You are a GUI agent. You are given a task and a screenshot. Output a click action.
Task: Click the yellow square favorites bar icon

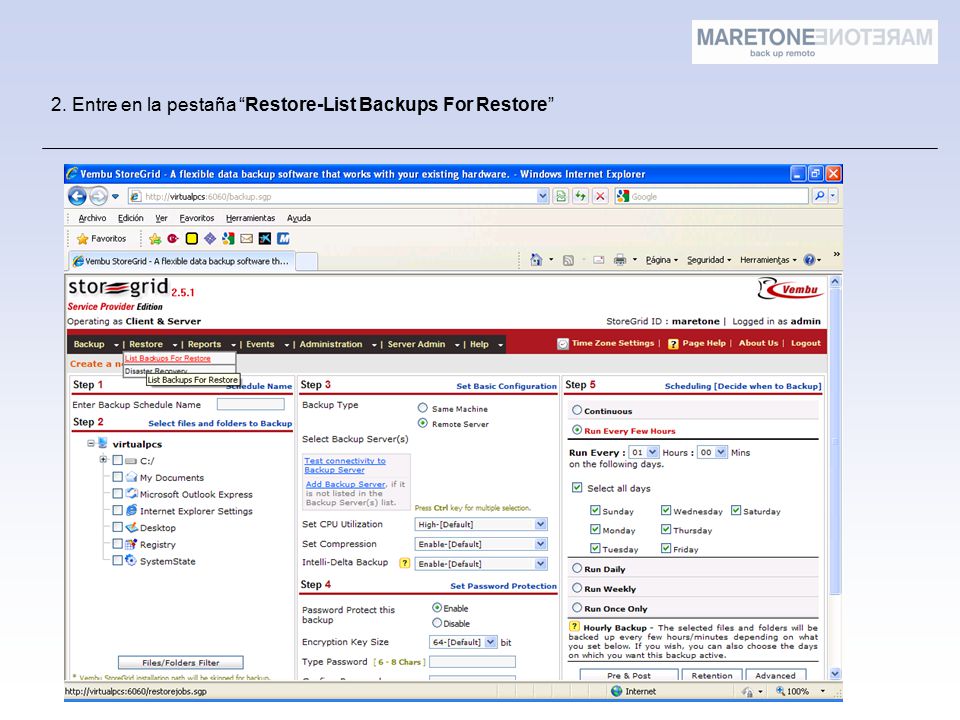[x=192, y=239]
